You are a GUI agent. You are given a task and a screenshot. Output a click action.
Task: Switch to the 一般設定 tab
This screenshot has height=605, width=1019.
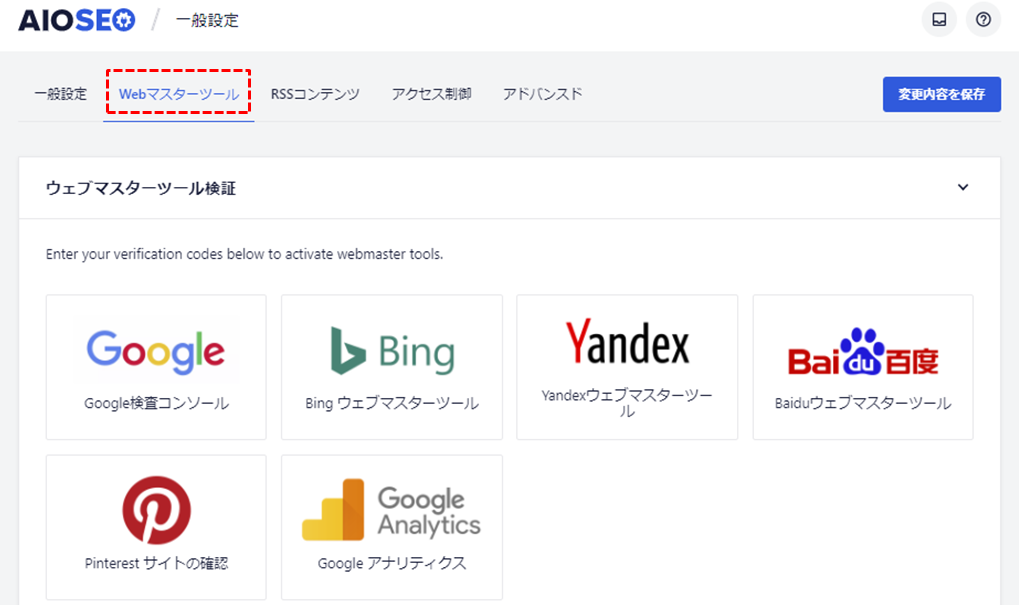60,94
